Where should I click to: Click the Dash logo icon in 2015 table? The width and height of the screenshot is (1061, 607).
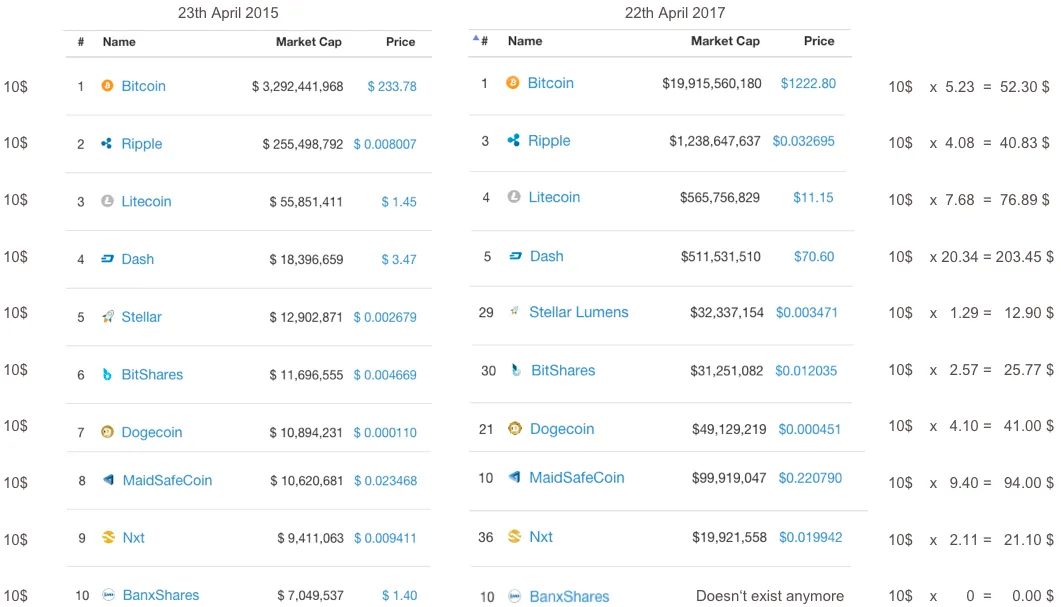pos(107,258)
